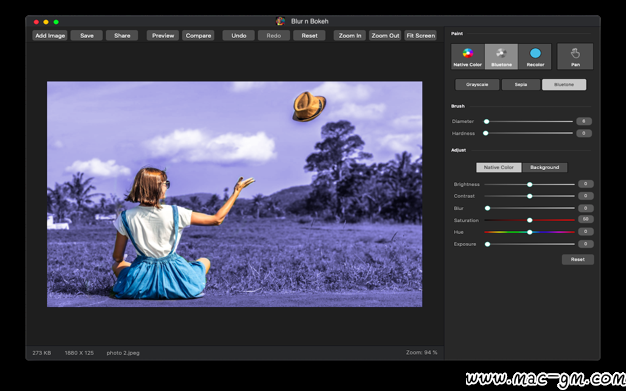This screenshot has width=626, height=391.
Task: Click the Blur value field
Action: click(x=586, y=208)
